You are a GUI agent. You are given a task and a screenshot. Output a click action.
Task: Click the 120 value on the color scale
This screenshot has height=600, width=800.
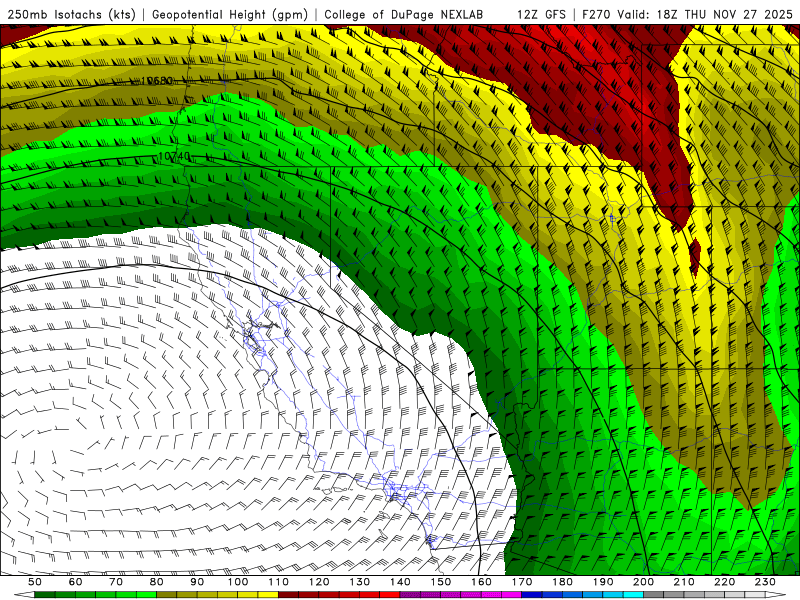pos(319,582)
